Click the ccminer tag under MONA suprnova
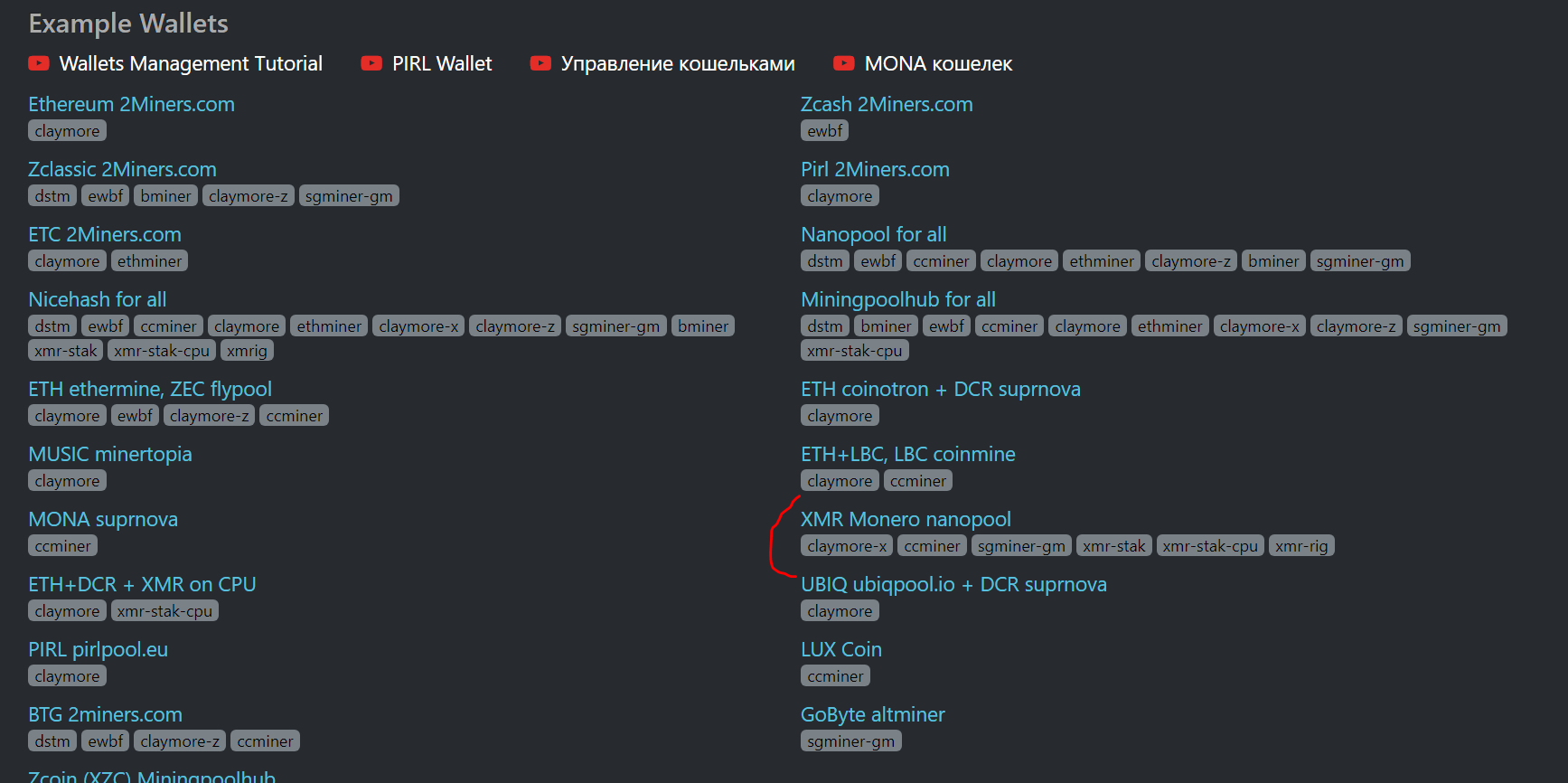Viewport: 1568px width, 783px height. click(62, 545)
